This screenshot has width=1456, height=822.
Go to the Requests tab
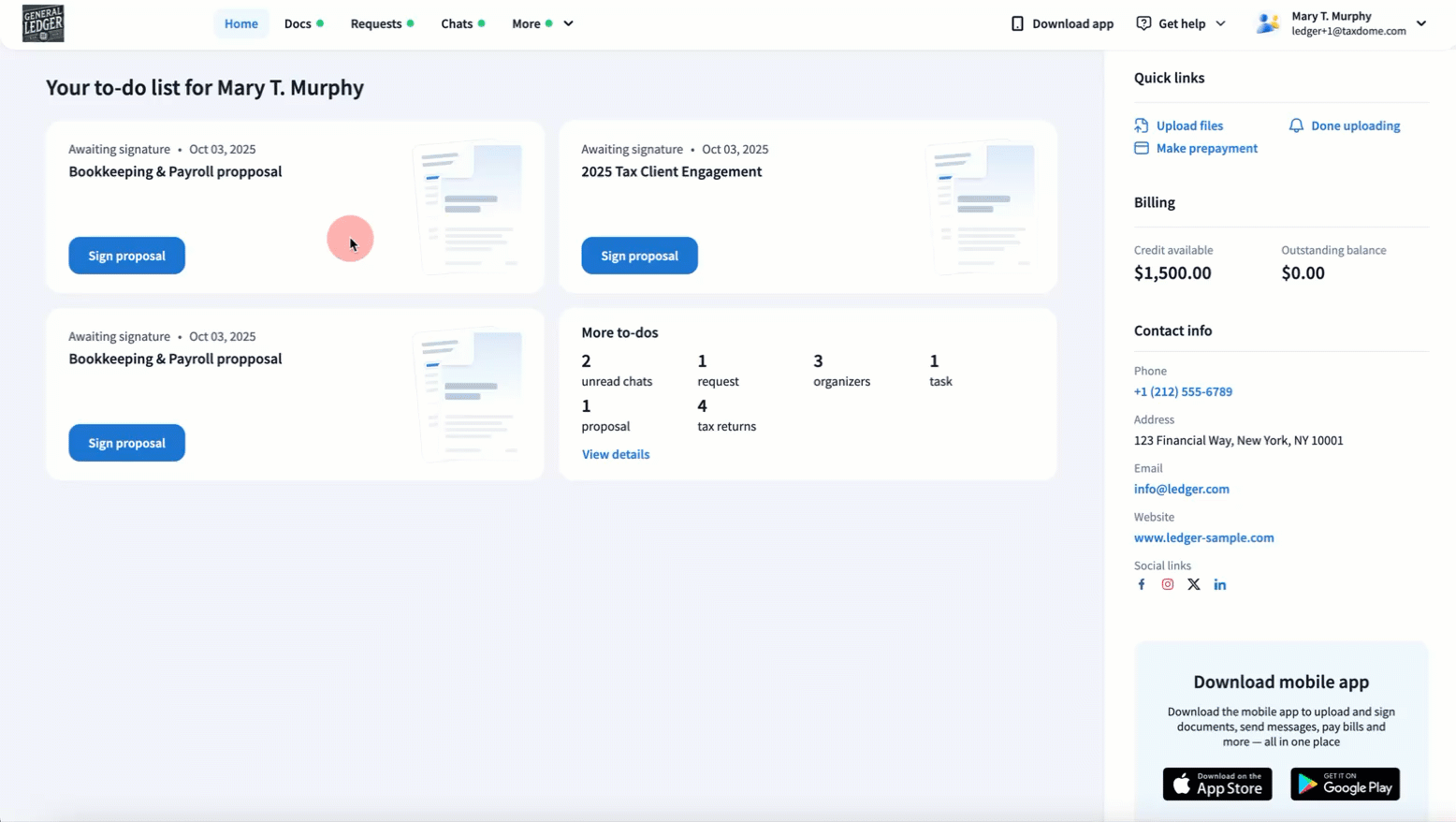click(376, 23)
